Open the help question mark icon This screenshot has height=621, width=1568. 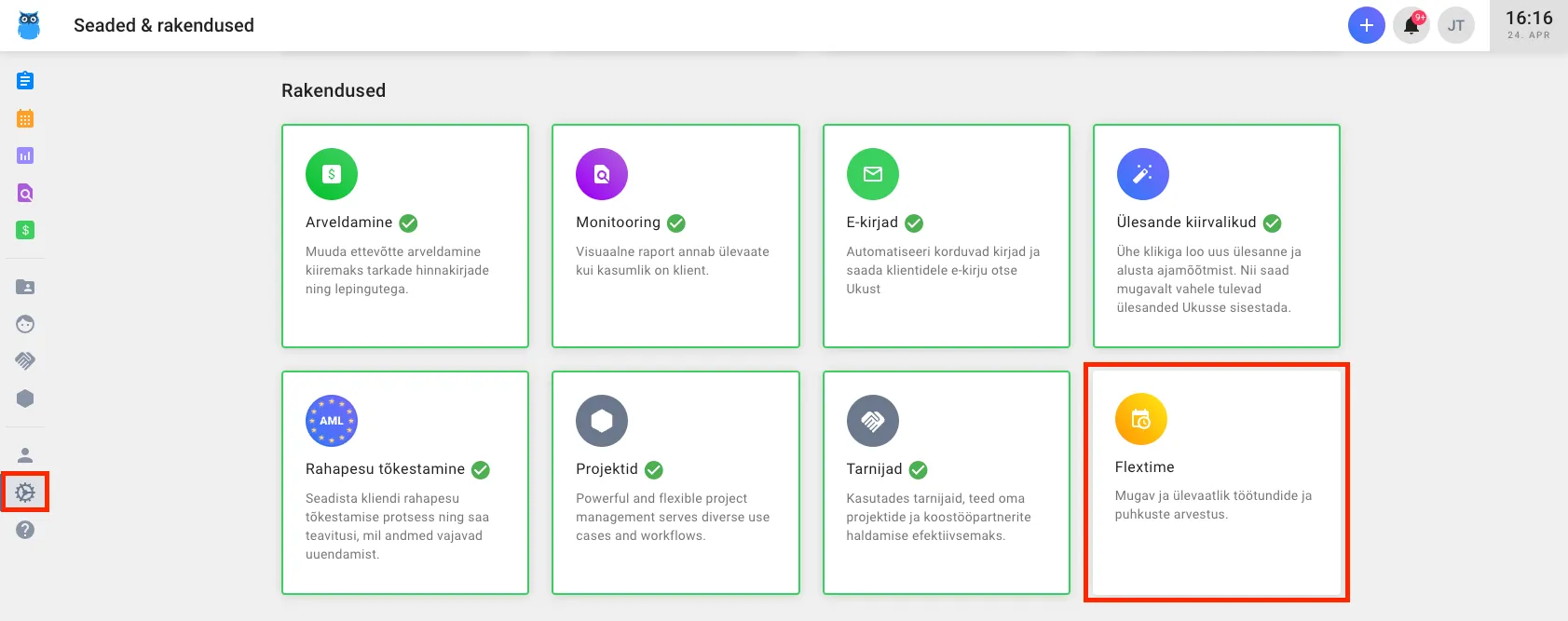click(25, 530)
